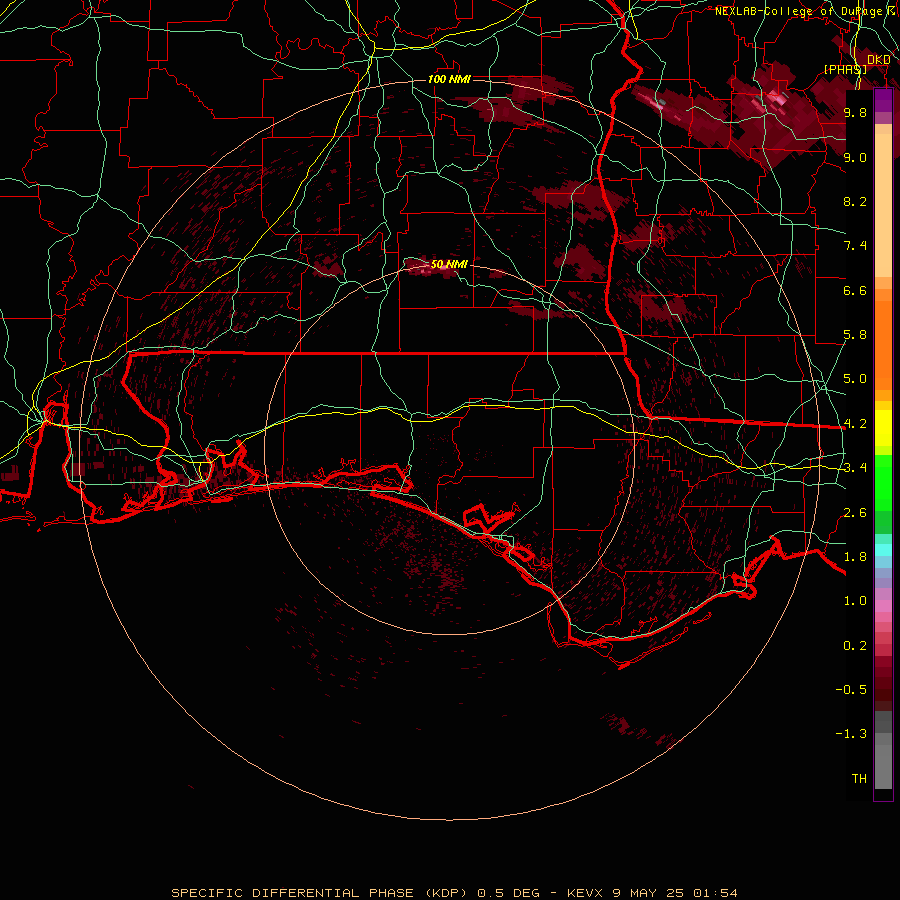Screen dimensions: 900x900
Task: Pick the bright green color bar segment
Action: coord(883,482)
